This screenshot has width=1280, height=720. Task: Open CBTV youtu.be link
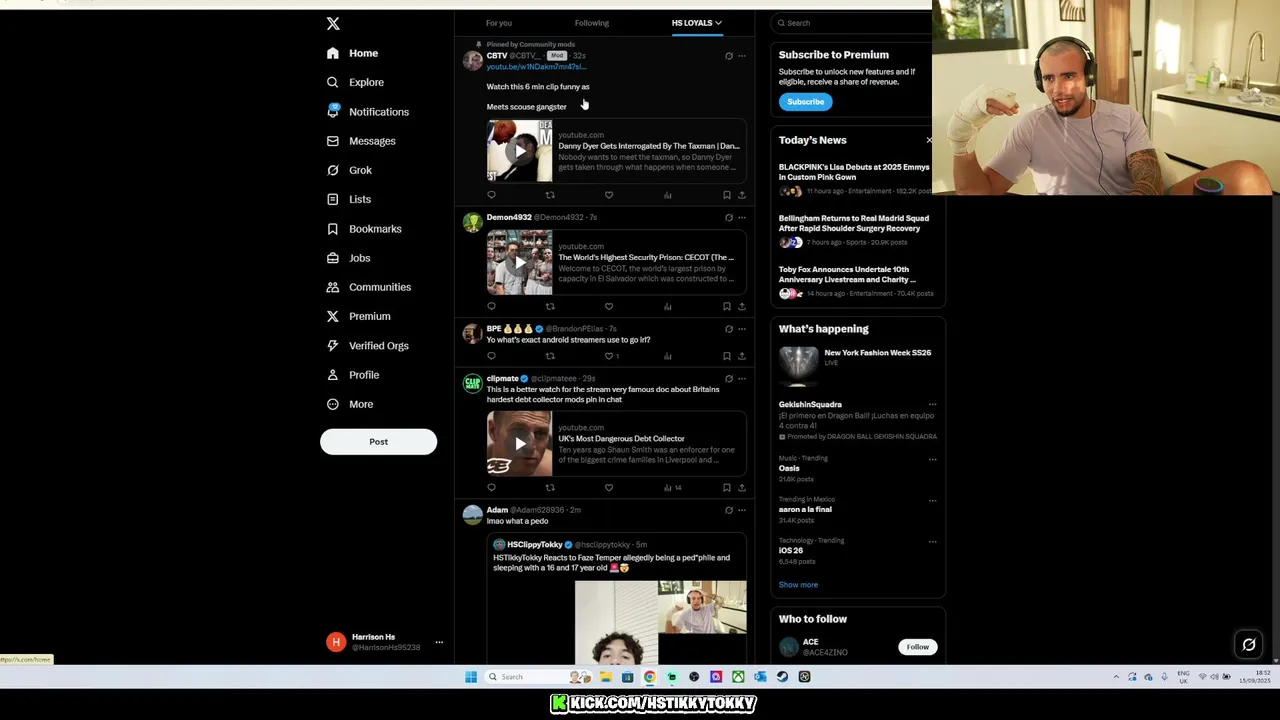point(536,67)
